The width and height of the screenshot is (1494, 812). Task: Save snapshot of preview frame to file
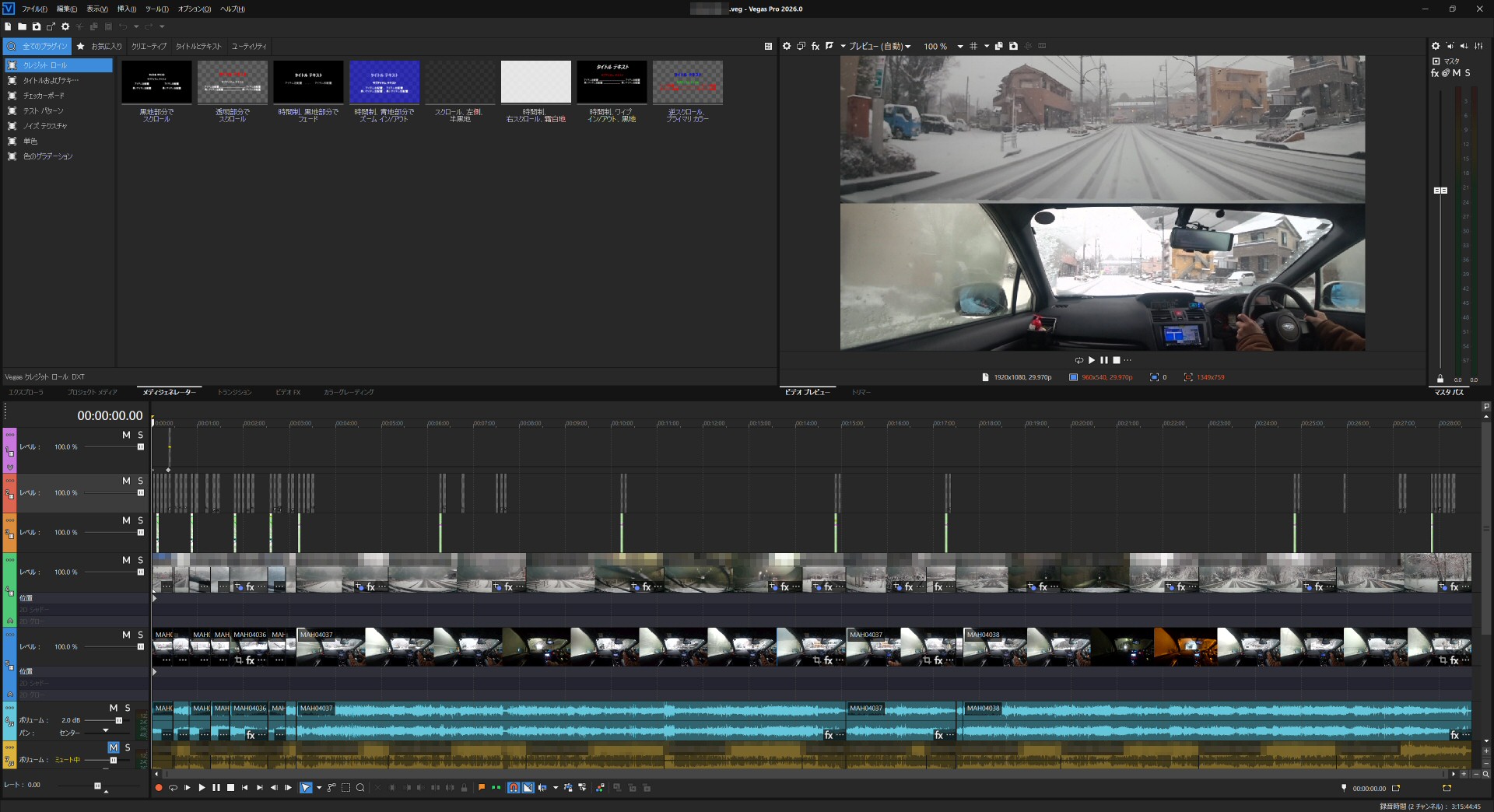1013,47
